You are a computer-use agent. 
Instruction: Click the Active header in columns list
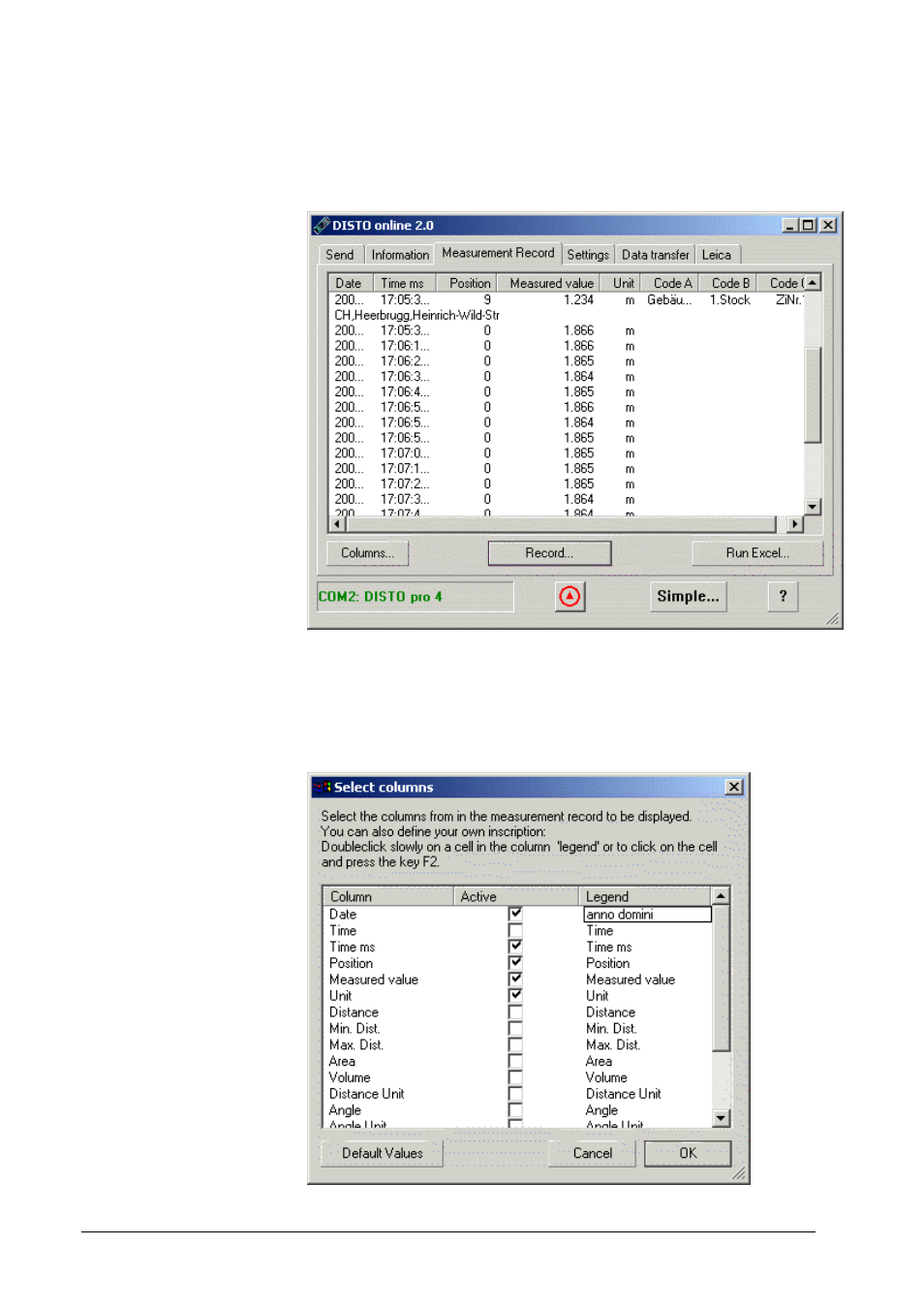(515, 896)
